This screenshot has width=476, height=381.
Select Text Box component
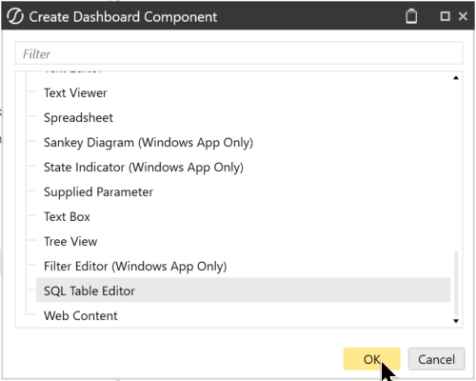point(67,217)
